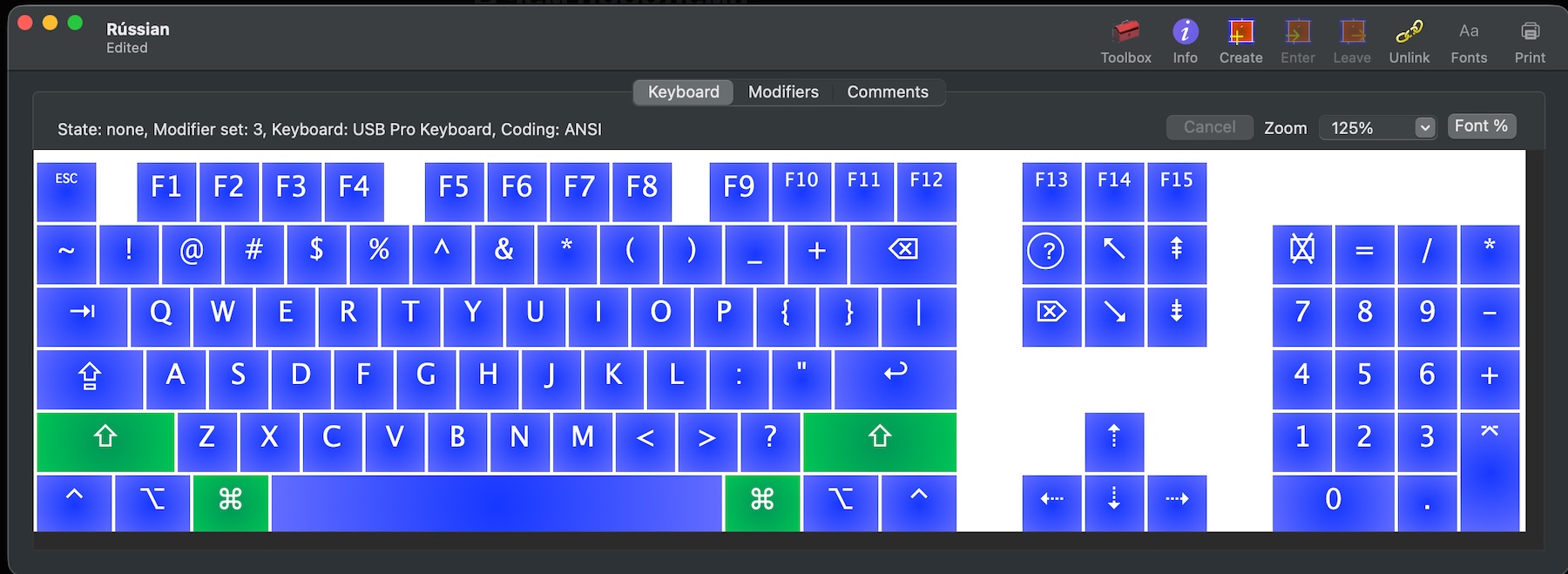This screenshot has height=574, width=1568.
Task: Click the space bar key
Action: (x=497, y=503)
